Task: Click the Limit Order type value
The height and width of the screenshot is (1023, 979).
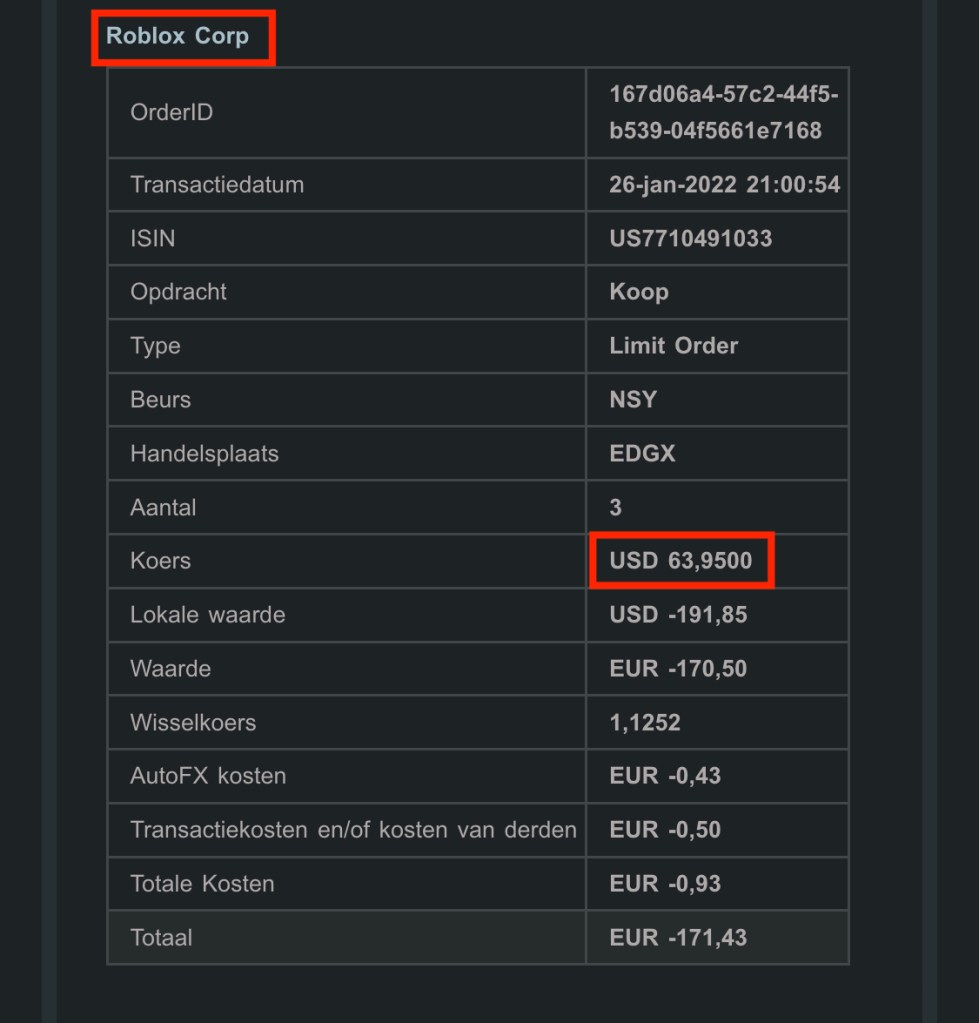Action: [673, 346]
